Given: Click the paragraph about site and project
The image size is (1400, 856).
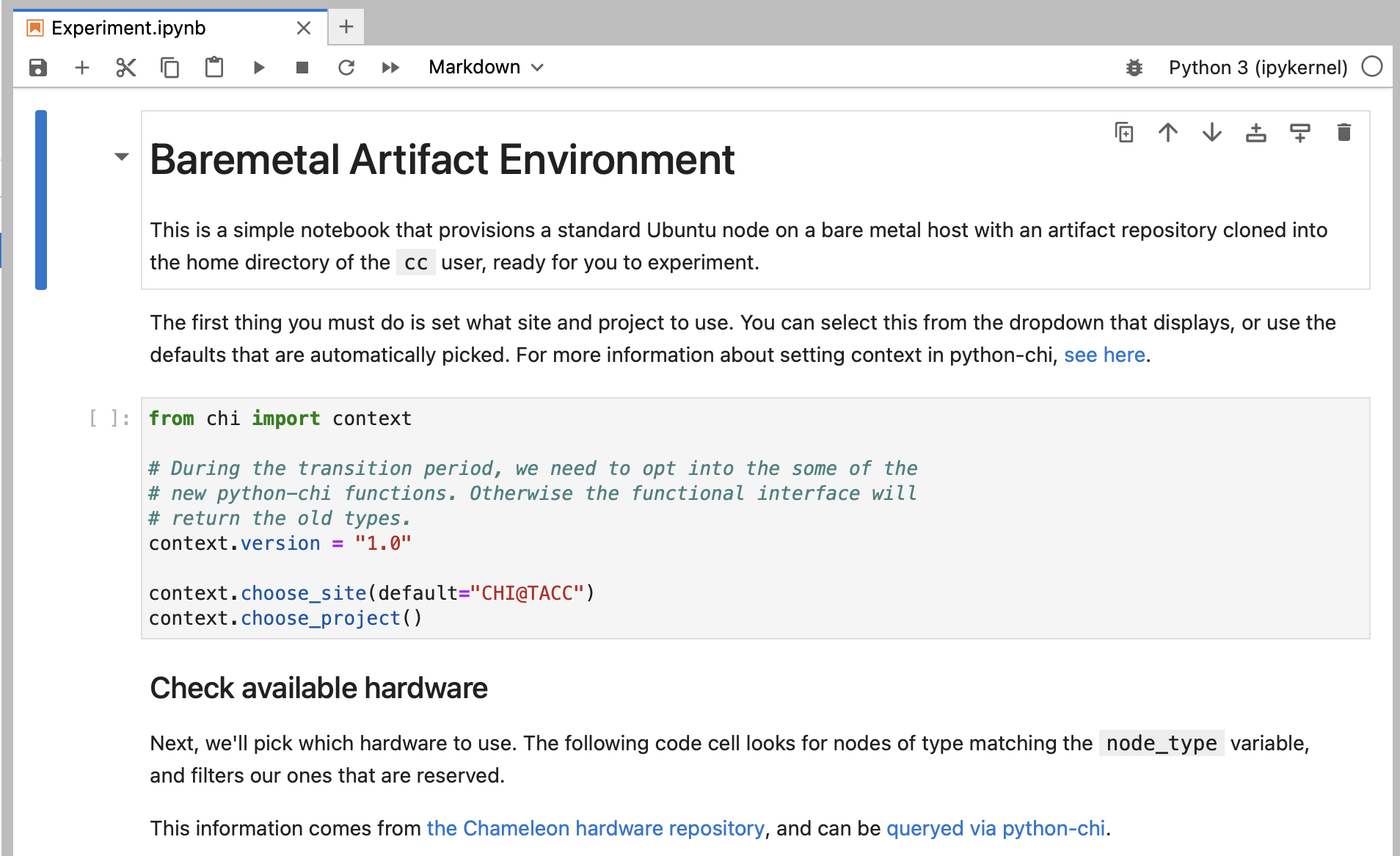Looking at the screenshot, I should point(743,339).
